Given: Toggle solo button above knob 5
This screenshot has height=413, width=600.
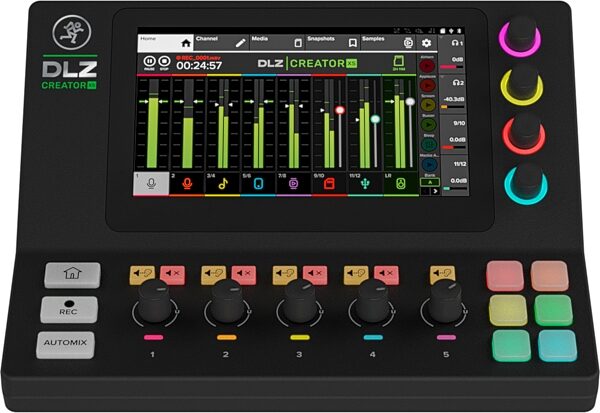Looking at the screenshot, I should [443, 274].
